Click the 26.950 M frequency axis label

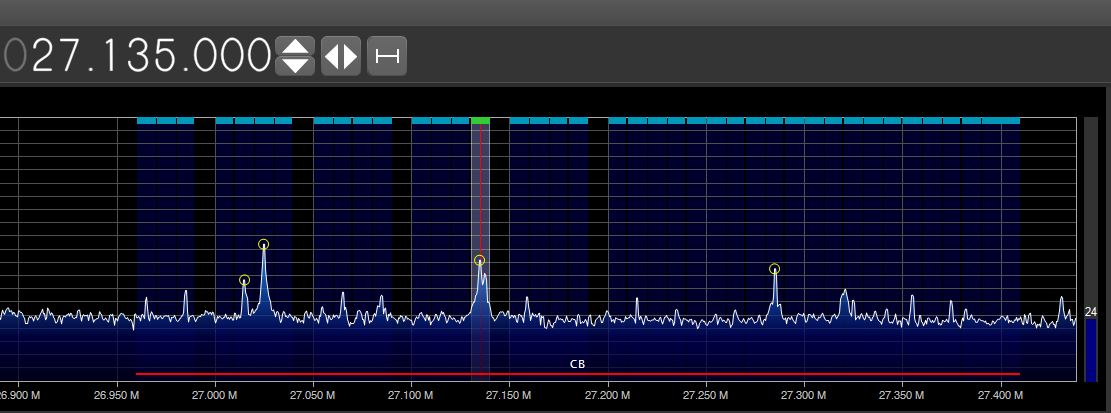point(115,393)
